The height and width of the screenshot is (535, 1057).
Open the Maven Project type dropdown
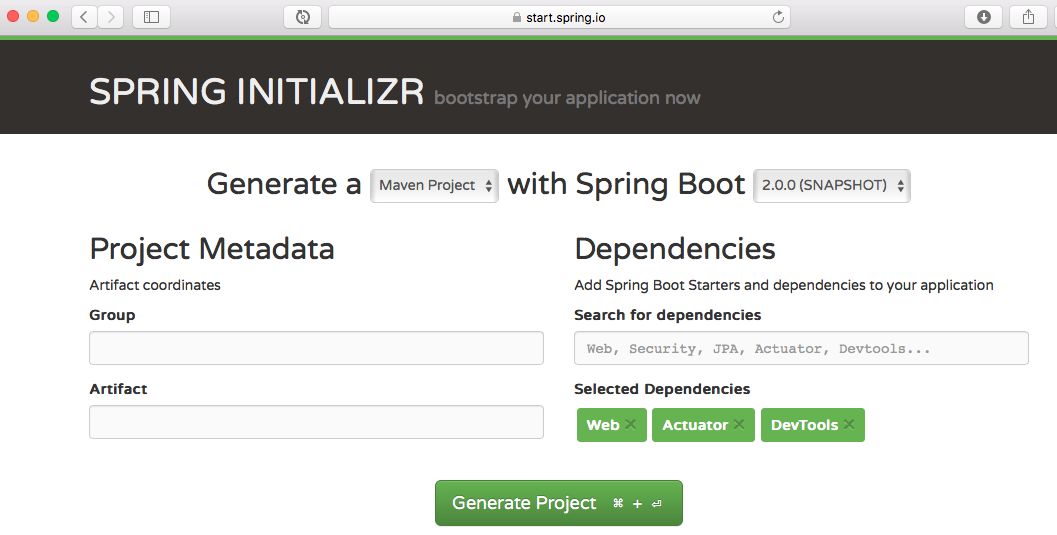pos(434,186)
